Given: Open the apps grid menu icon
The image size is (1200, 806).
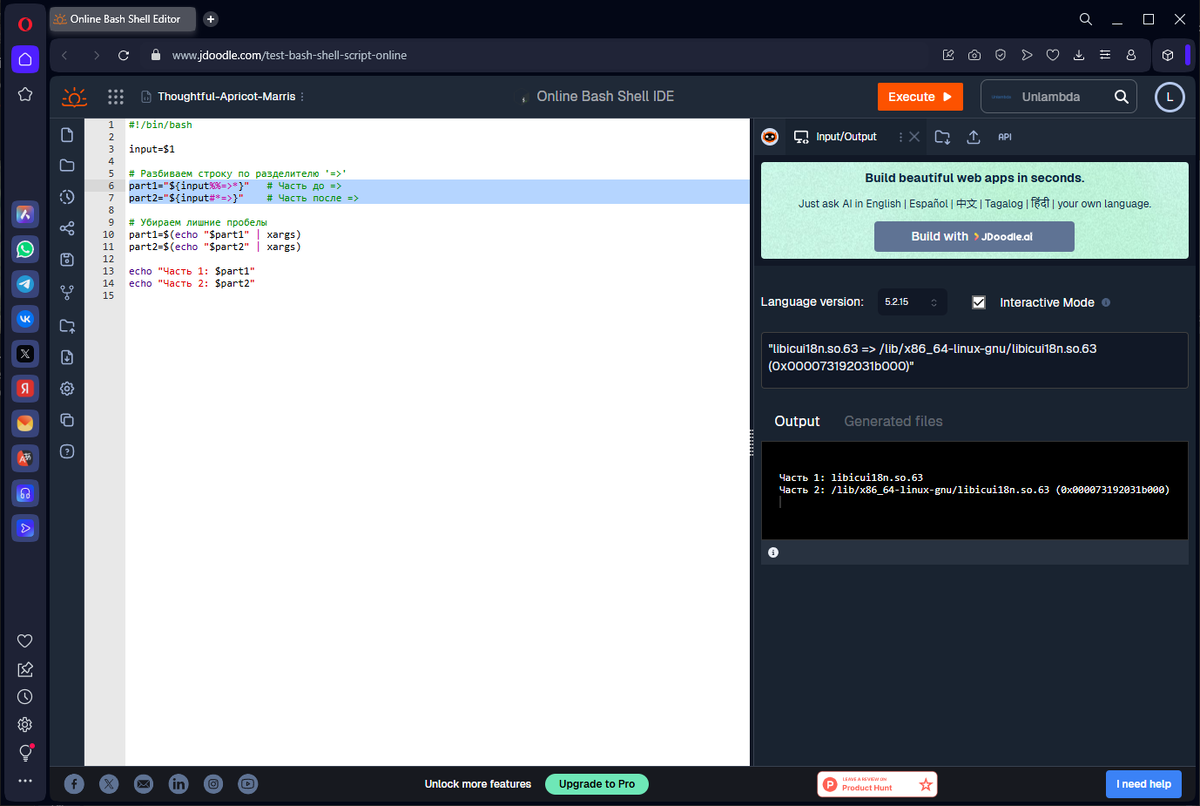Looking at the screenshot, I should pyautogui.click(x=116, y=97).
